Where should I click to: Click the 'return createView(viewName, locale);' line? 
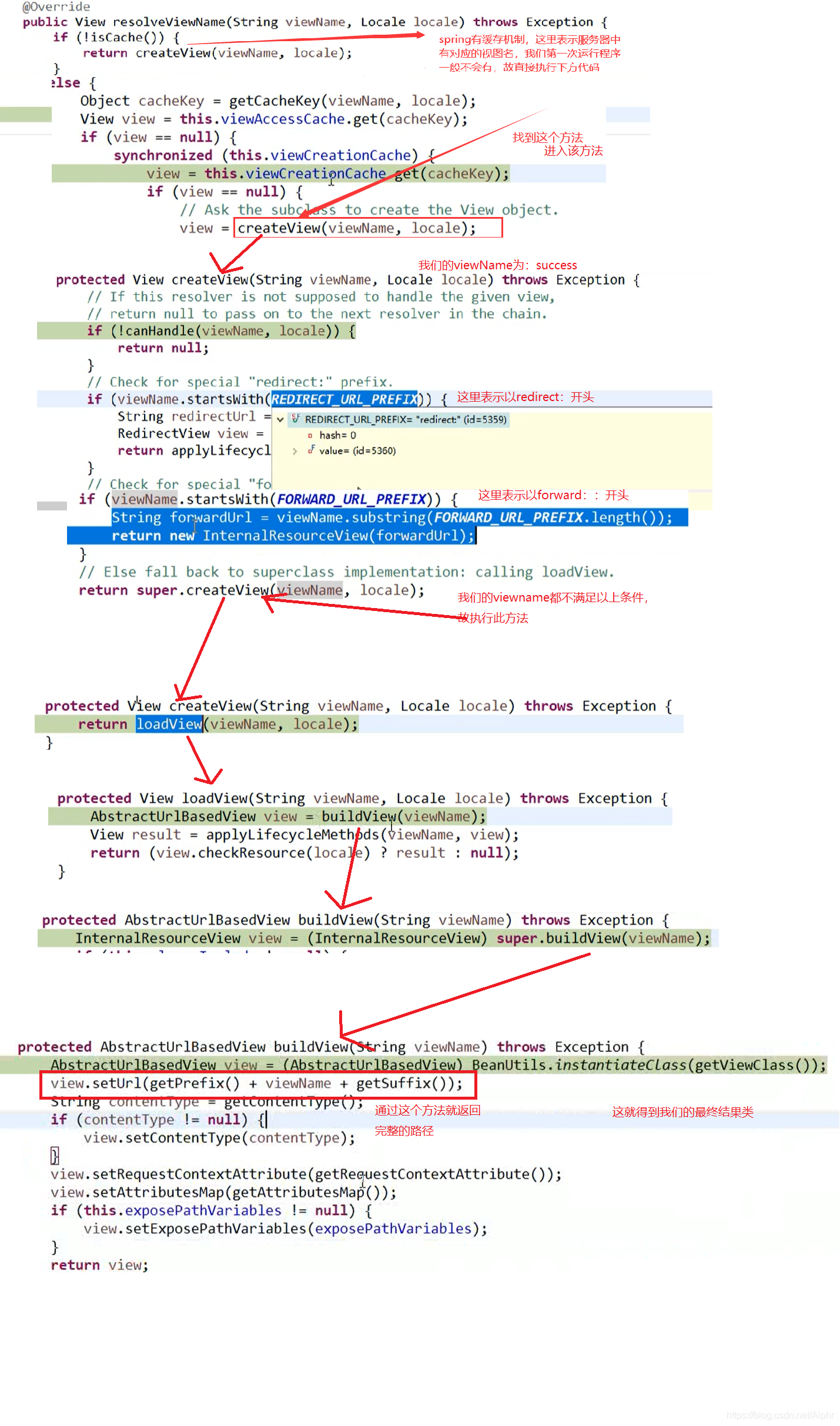pyautogui.click(x=217, y=53)
